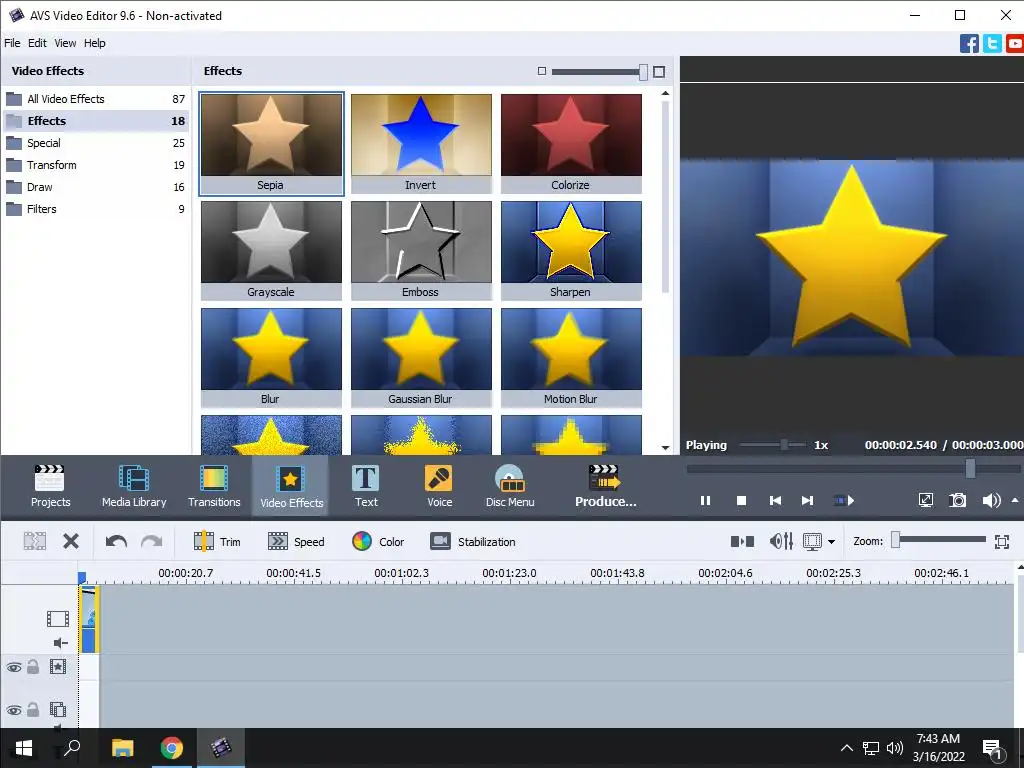Click the video effects track star icon
Image resolution: width=1024 pixels, height=768 pixels.
(57, 667)
